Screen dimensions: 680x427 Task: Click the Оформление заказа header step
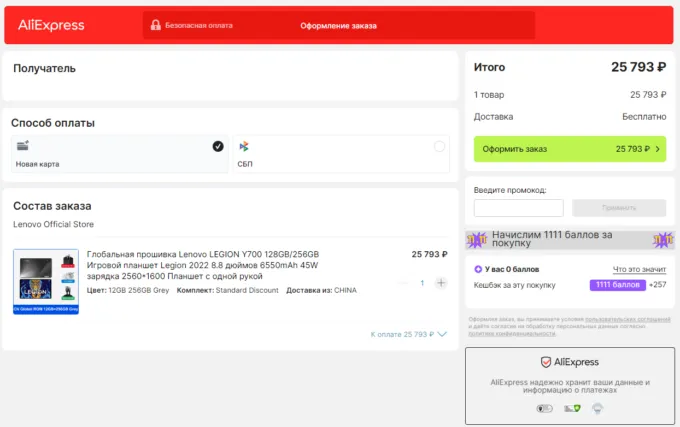(x=338, y=26)
